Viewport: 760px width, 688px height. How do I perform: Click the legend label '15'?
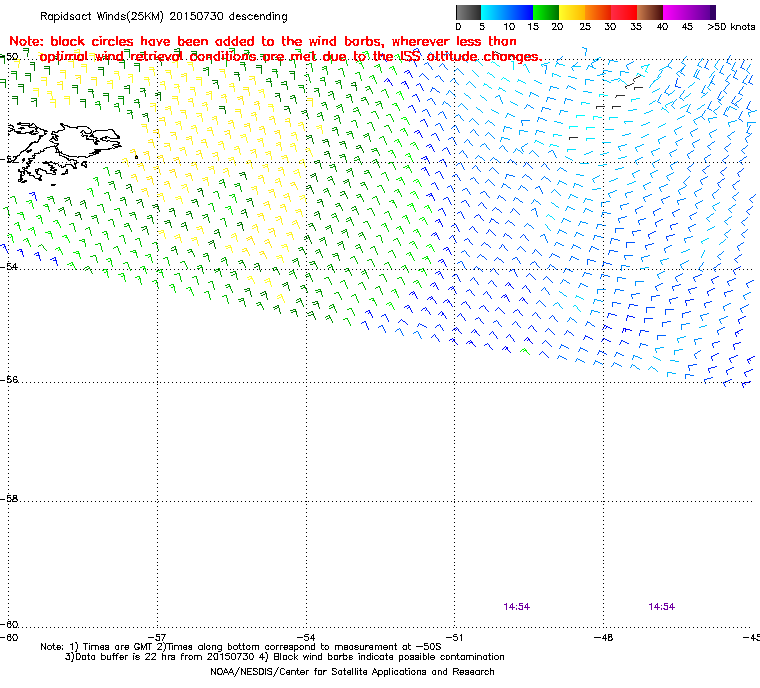point(533,27)
